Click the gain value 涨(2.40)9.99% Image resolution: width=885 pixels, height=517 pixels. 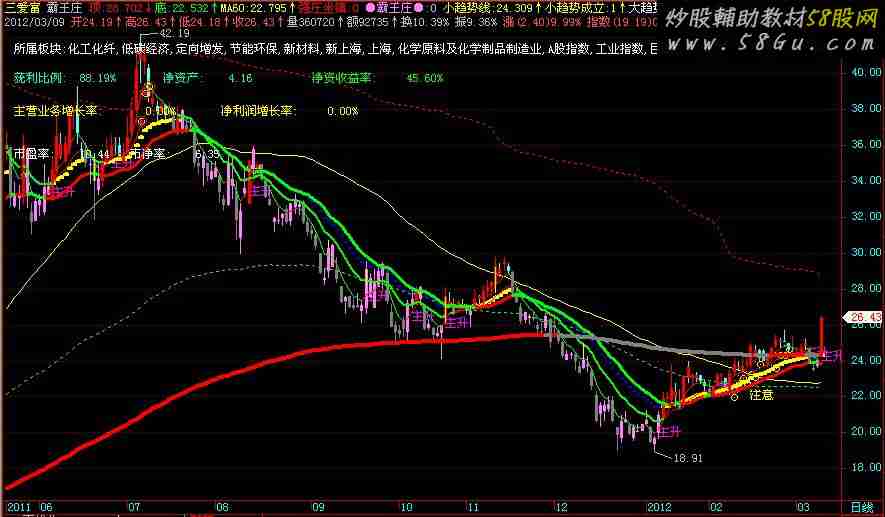click(541, 23)
